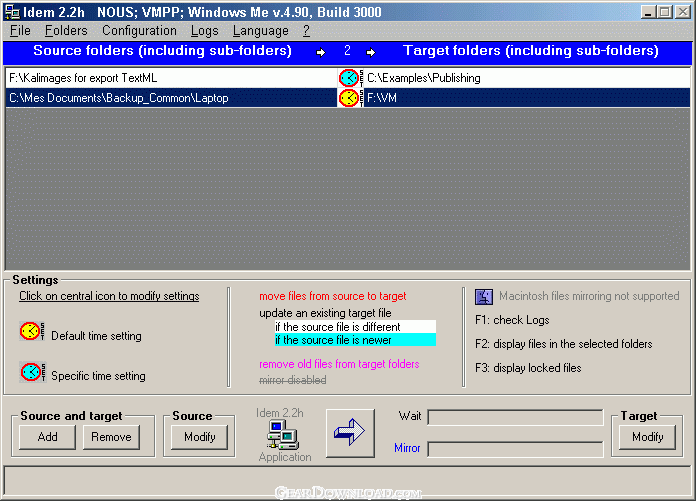
Task: Click the 'Specific time setting' label
Action: coord(98,376)
